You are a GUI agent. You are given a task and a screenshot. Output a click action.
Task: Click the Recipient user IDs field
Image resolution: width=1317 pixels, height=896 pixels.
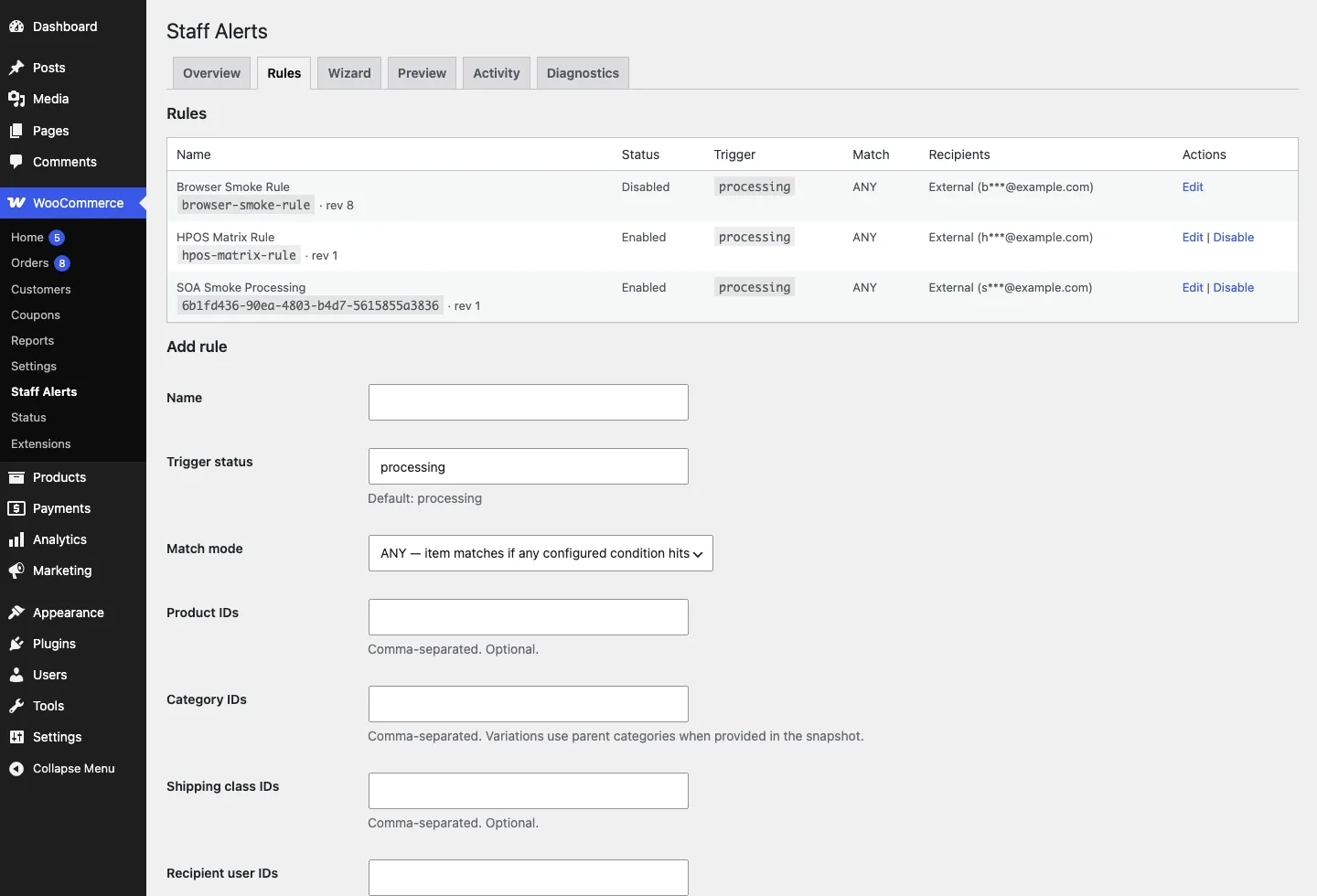(x=529, y=878)
